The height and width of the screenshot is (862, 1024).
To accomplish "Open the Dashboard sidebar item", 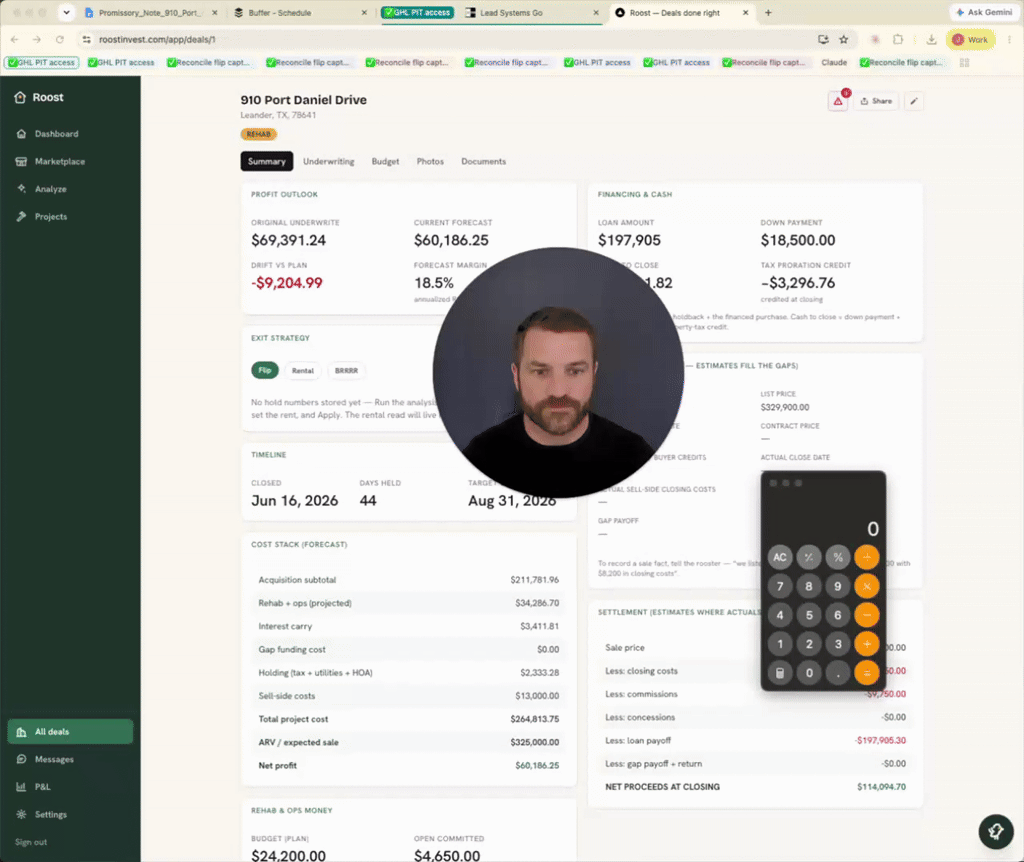I will click(x=48, y=133).
